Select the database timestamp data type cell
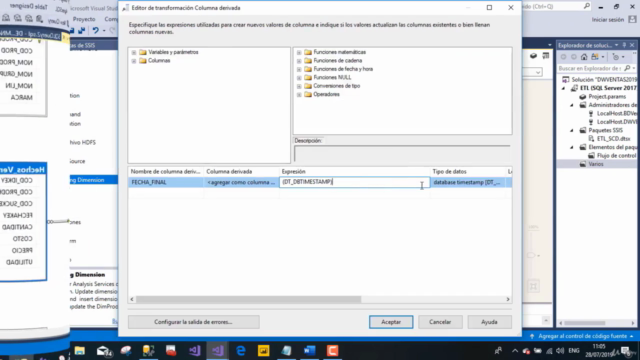The height and width of the screenshot is (360, 640). coord(467,182)
